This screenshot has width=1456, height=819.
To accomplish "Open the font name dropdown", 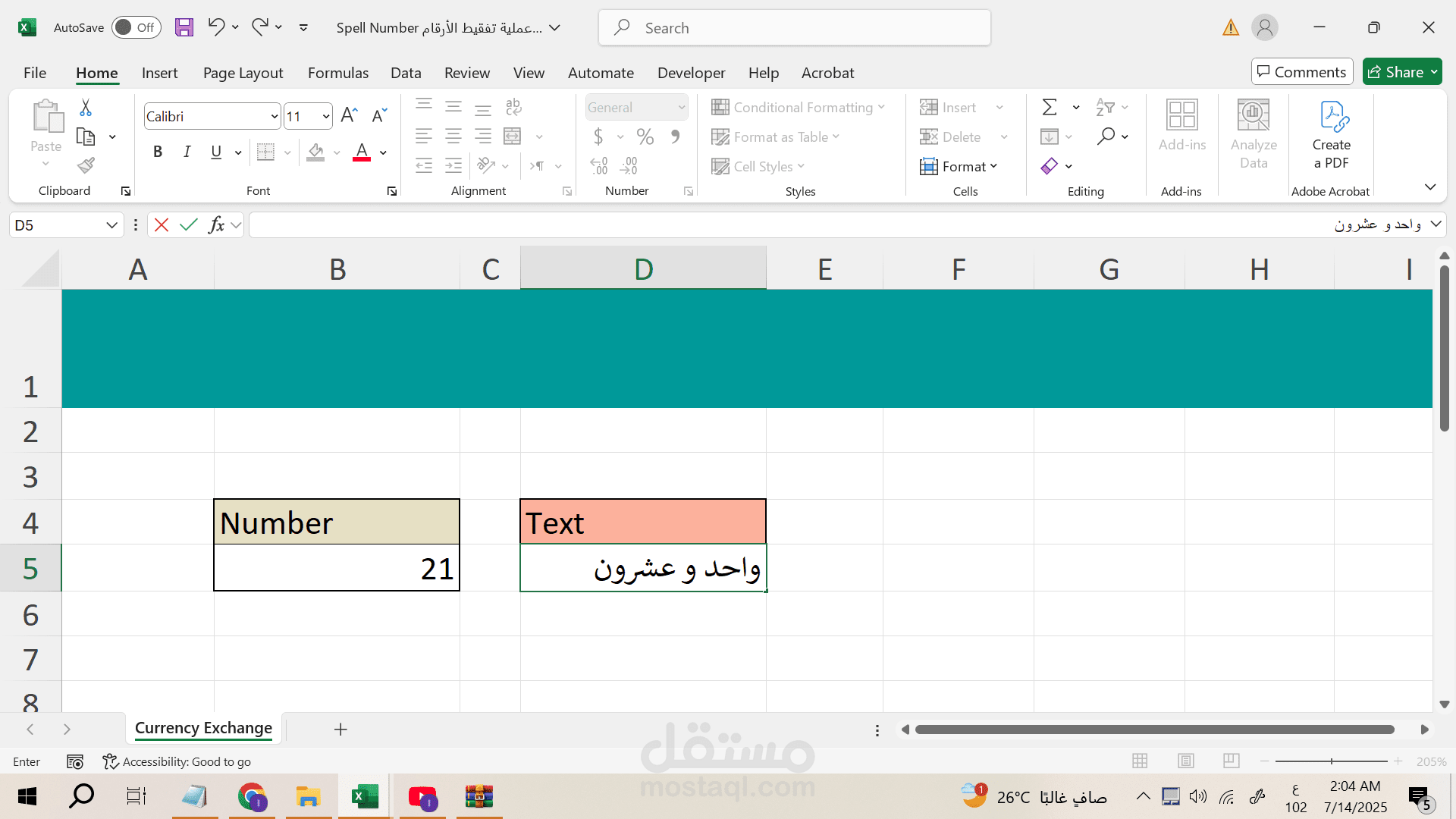I will click(x=275, y=117).
